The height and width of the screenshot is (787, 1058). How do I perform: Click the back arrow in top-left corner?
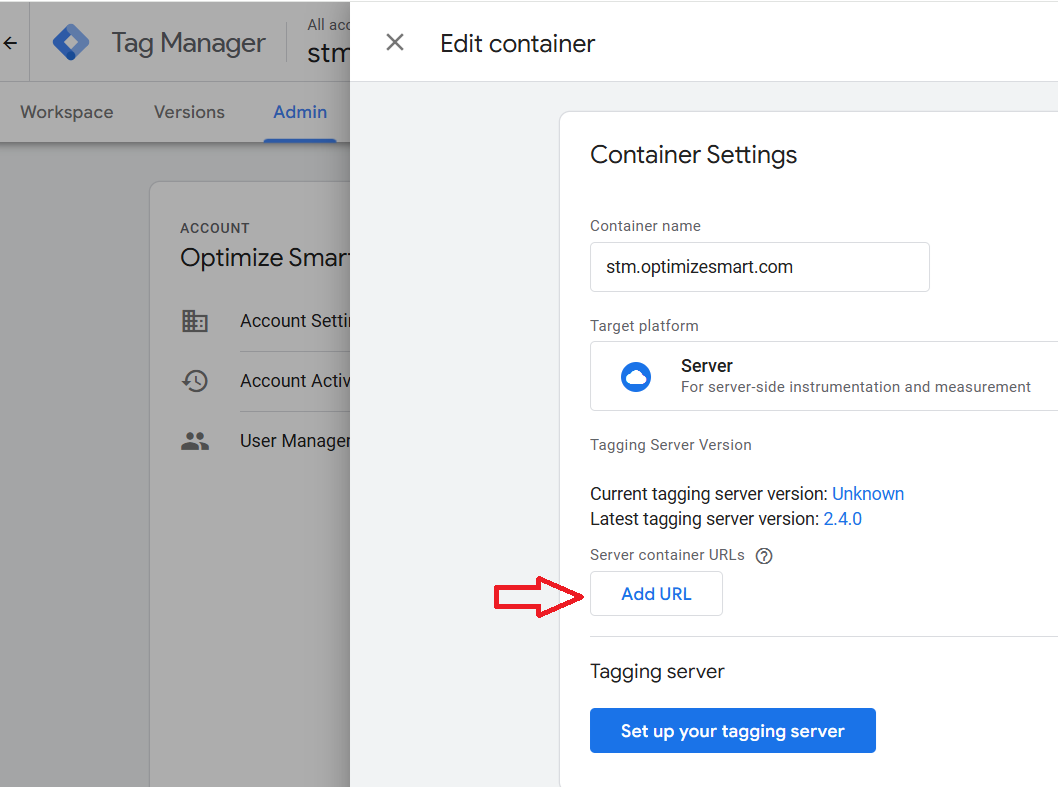click(x=11, y=43)
